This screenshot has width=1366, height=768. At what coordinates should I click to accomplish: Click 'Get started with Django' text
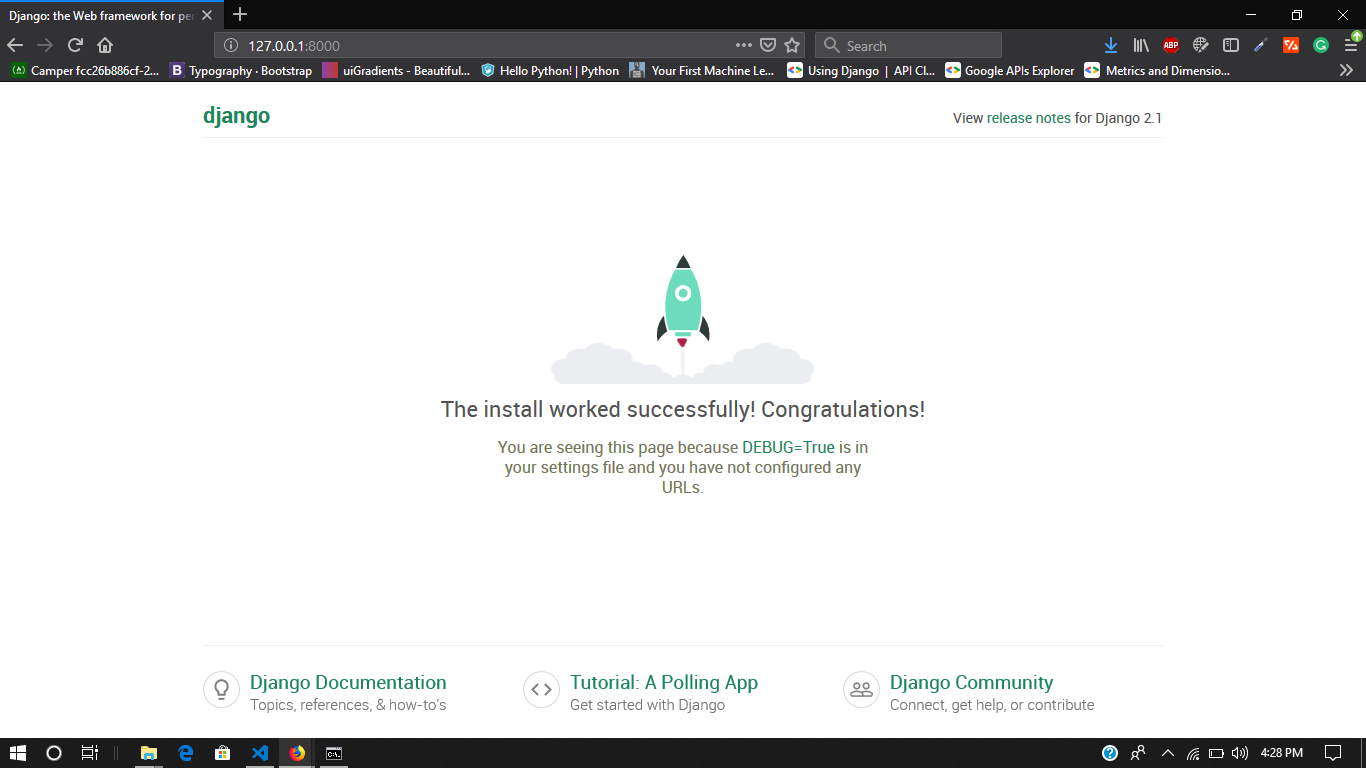647,705
